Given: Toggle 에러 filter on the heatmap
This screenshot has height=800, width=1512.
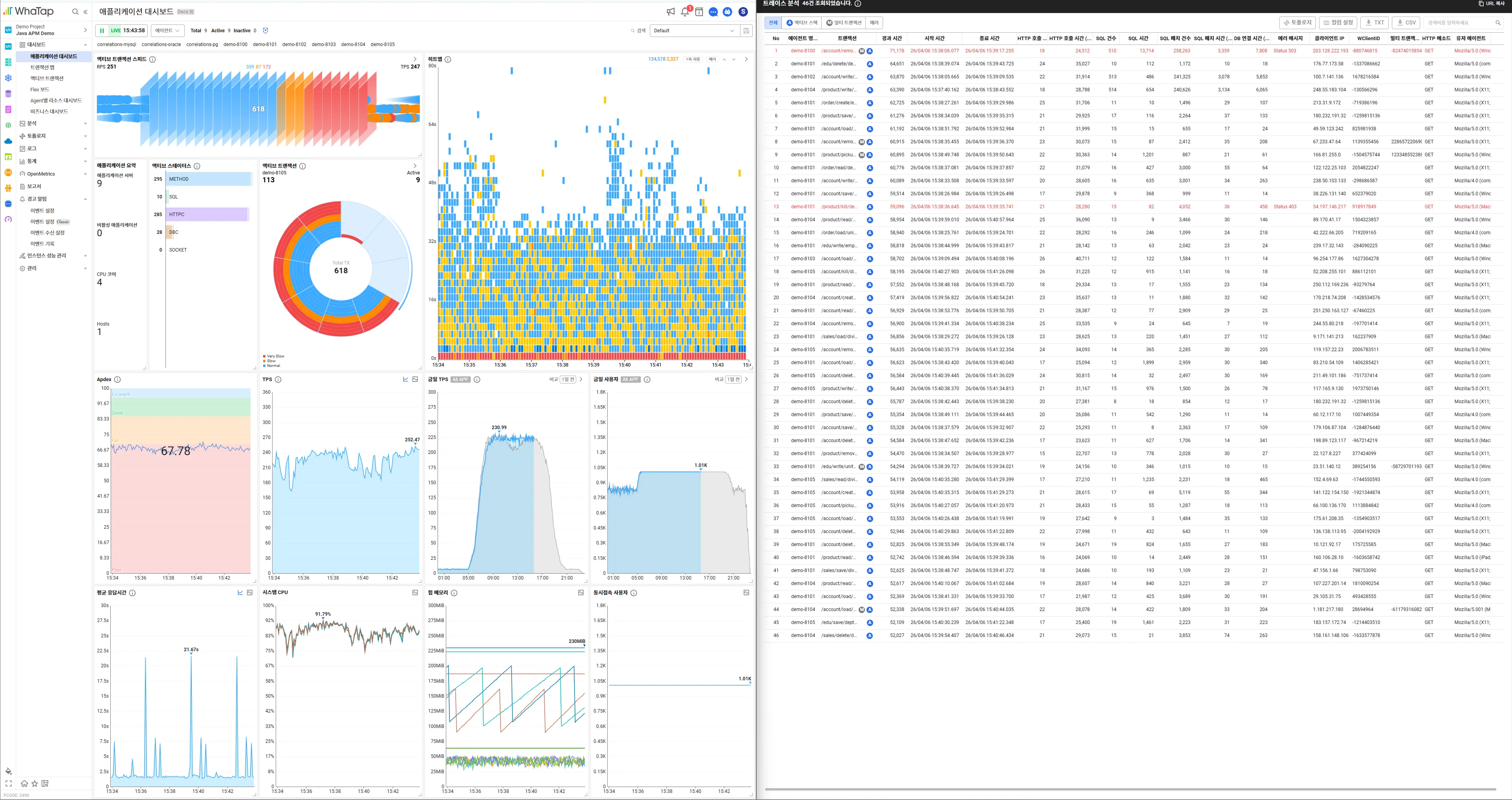Looking at the screenshot, I should coord(712,59).
